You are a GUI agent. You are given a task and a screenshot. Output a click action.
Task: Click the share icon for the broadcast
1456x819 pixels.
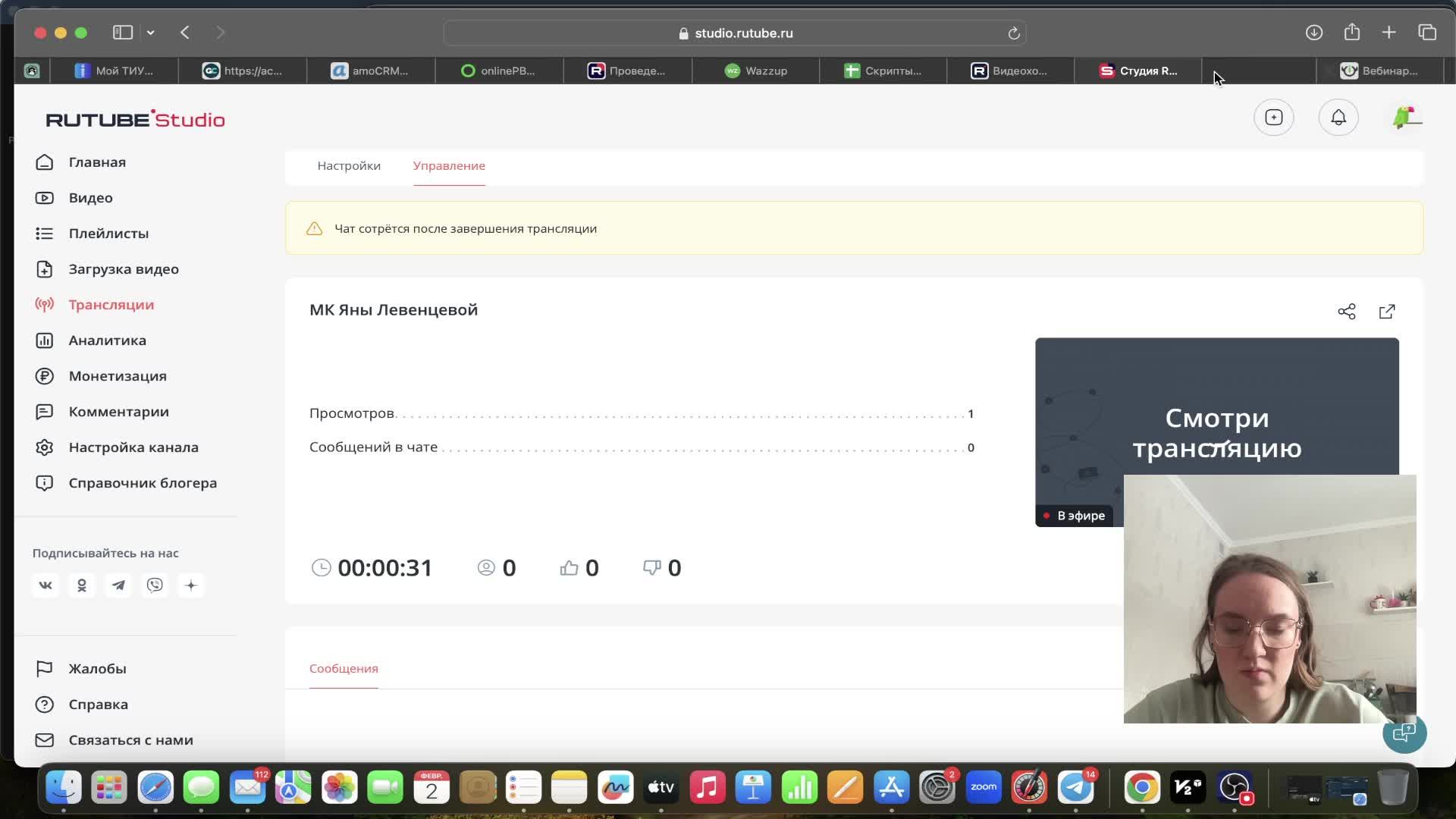[1346, 312]
